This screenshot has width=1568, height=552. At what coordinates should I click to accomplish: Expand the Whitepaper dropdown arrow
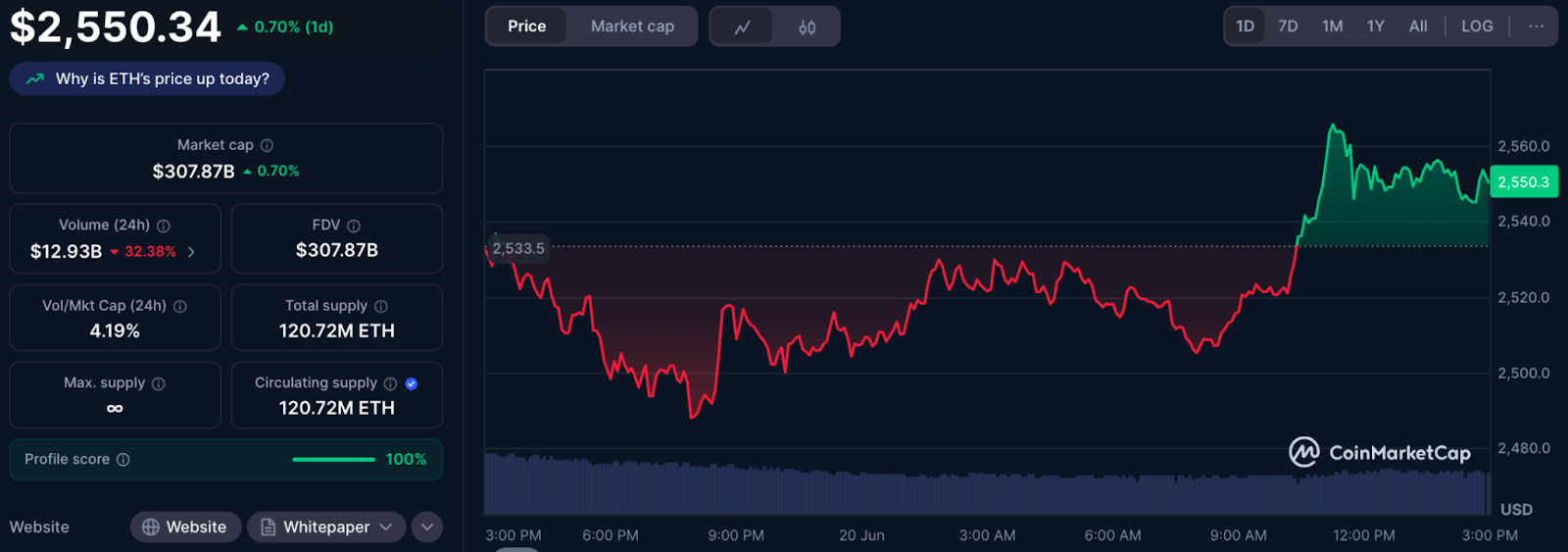pos(386,527)
